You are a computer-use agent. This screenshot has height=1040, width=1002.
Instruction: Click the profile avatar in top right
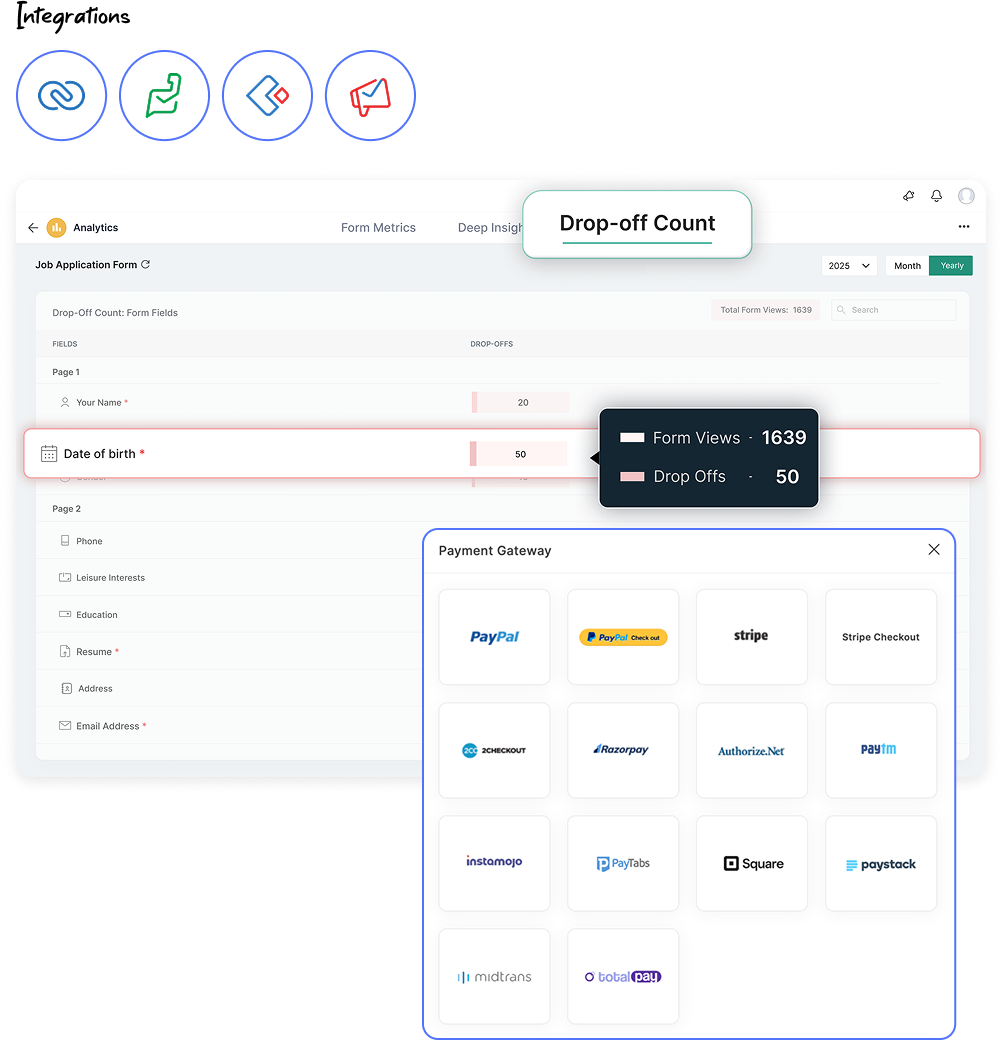(x=966, y=196)
